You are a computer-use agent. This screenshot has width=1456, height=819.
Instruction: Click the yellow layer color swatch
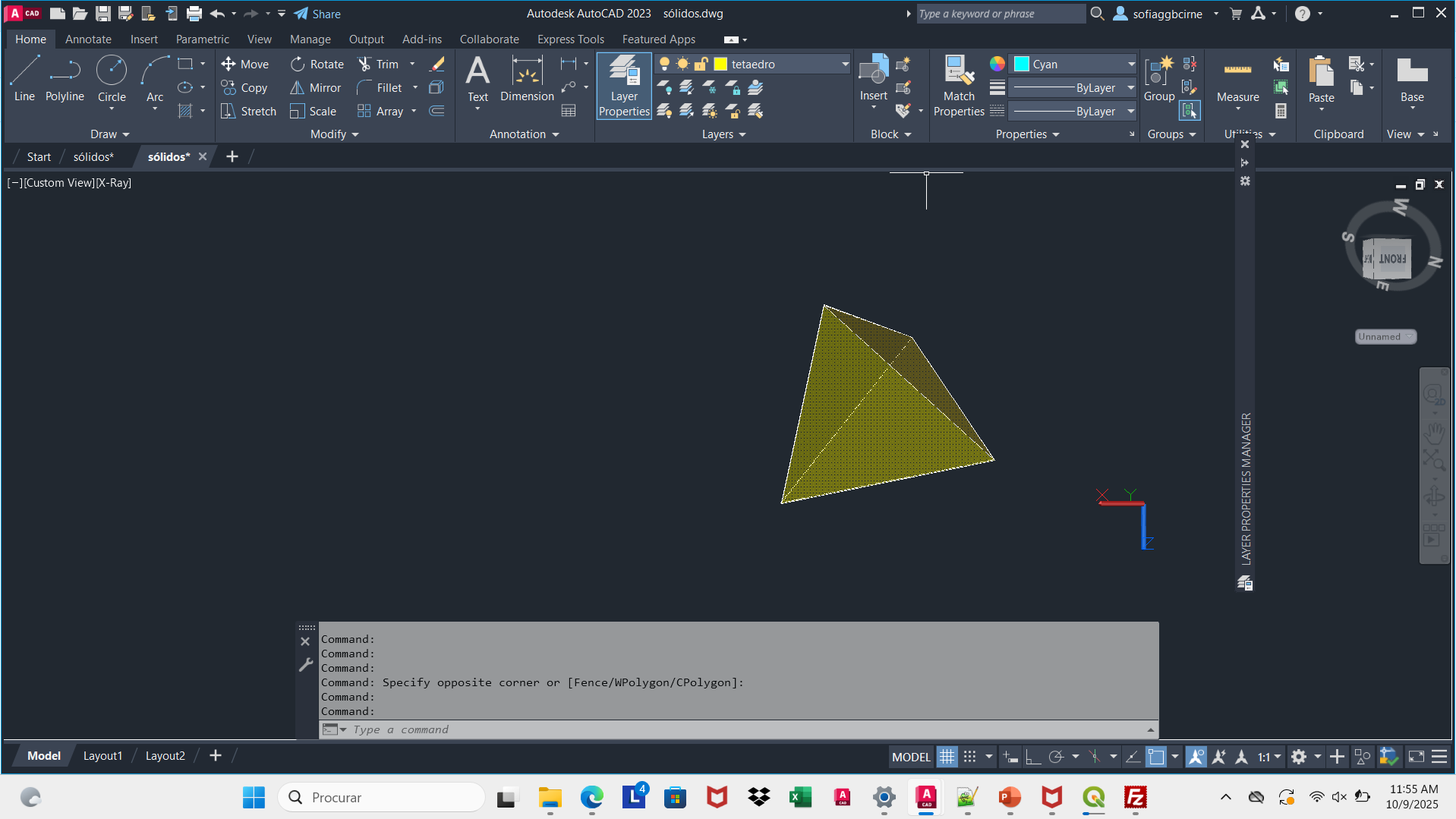[720, 65]
